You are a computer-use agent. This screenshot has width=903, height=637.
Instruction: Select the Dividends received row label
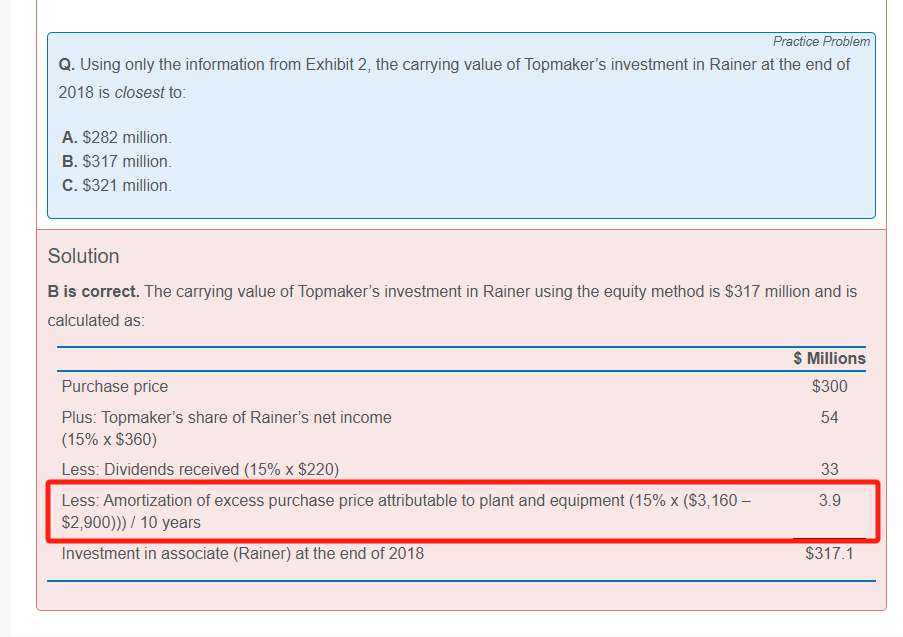pyautogui.click(x=200, y=469)
